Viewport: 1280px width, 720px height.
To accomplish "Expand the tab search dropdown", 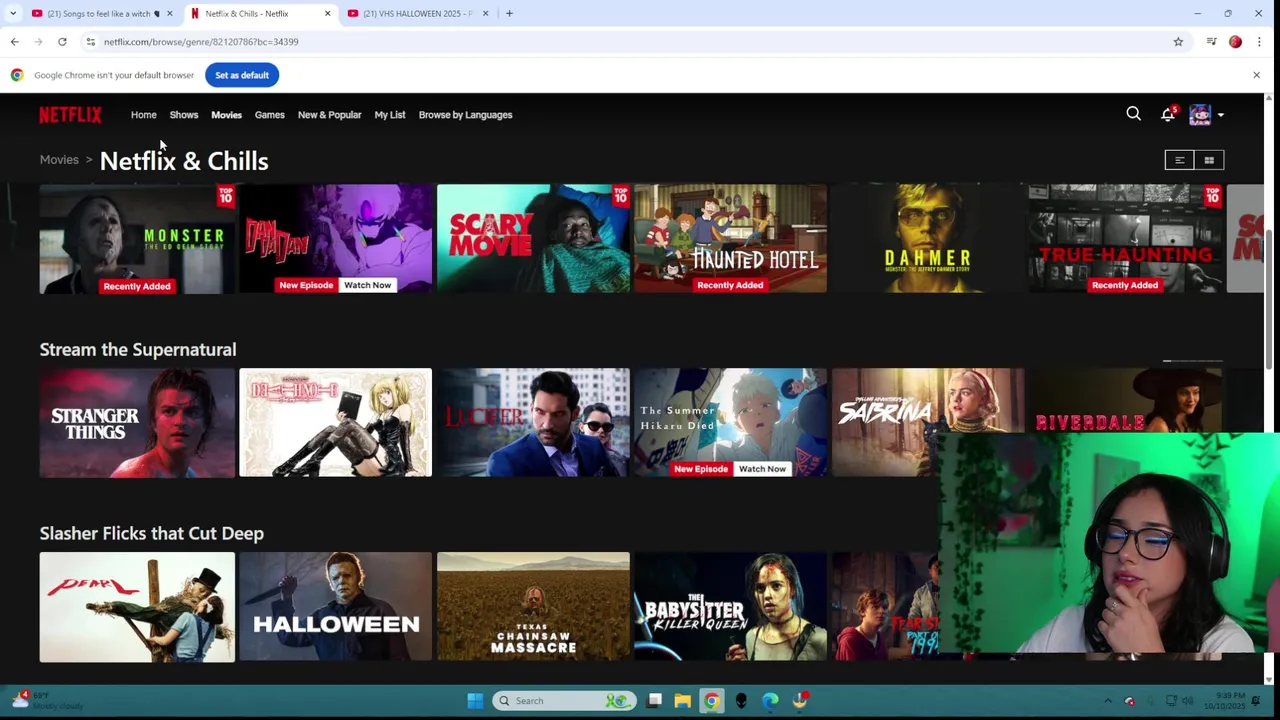I will pyautogui.click(x=13, y=14).
